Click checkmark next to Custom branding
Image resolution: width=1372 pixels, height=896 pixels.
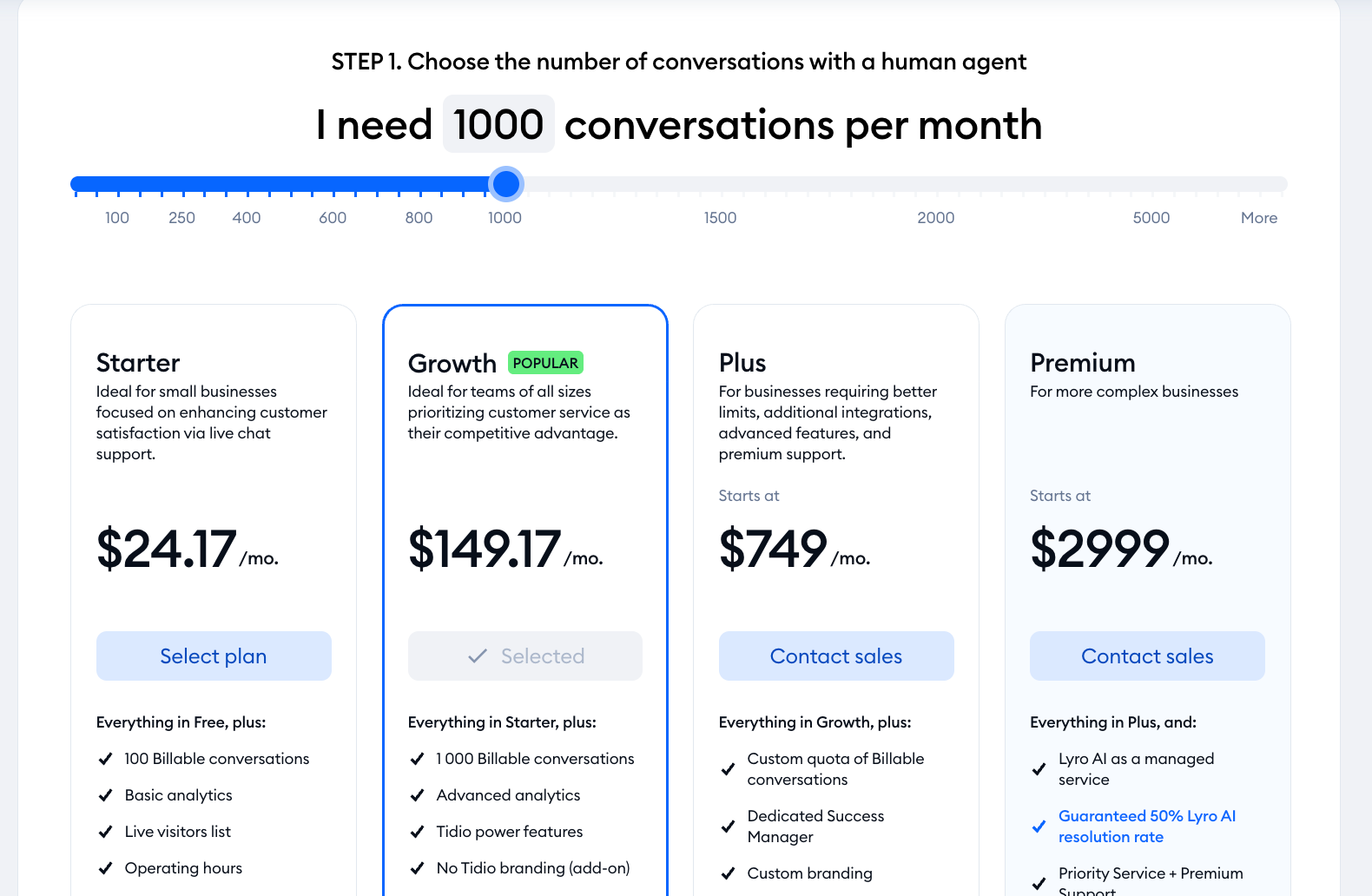[x=729, y=873]
